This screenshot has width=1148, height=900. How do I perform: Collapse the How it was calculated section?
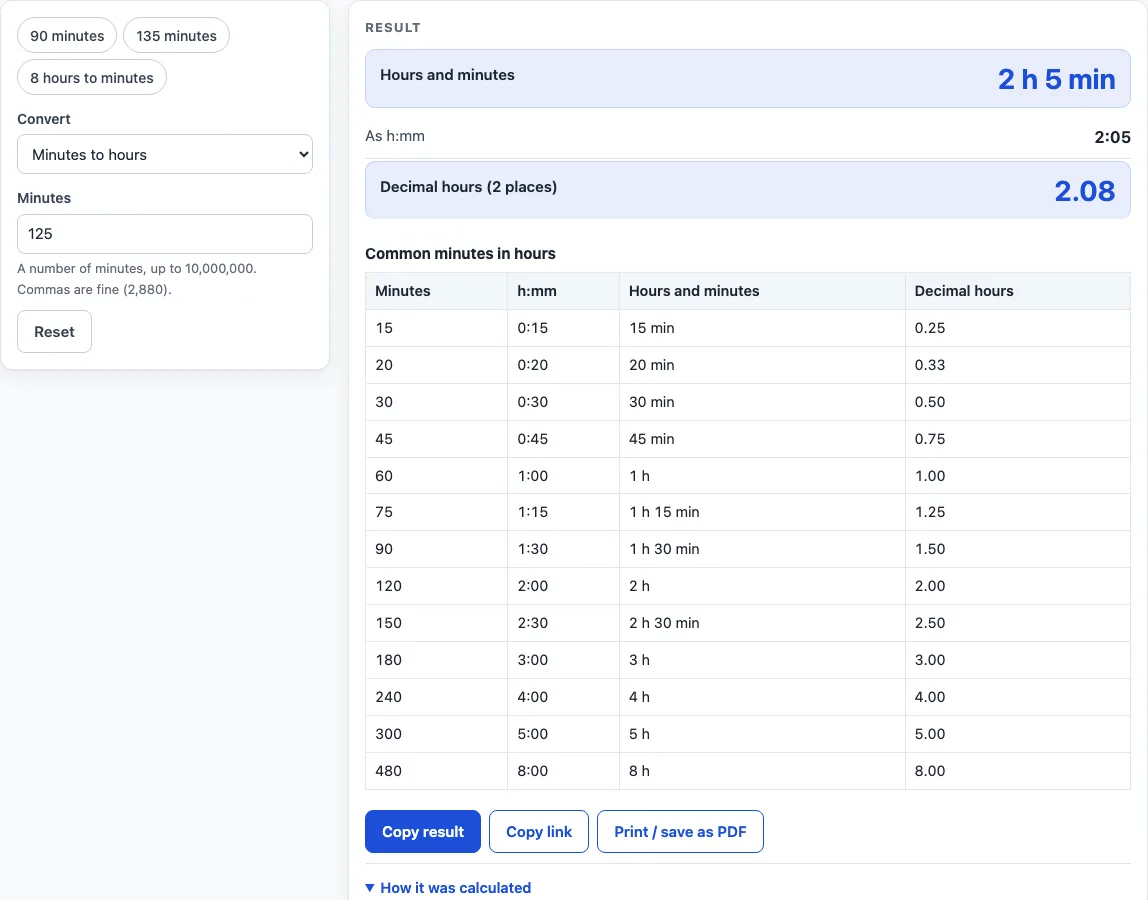(448, 888)
